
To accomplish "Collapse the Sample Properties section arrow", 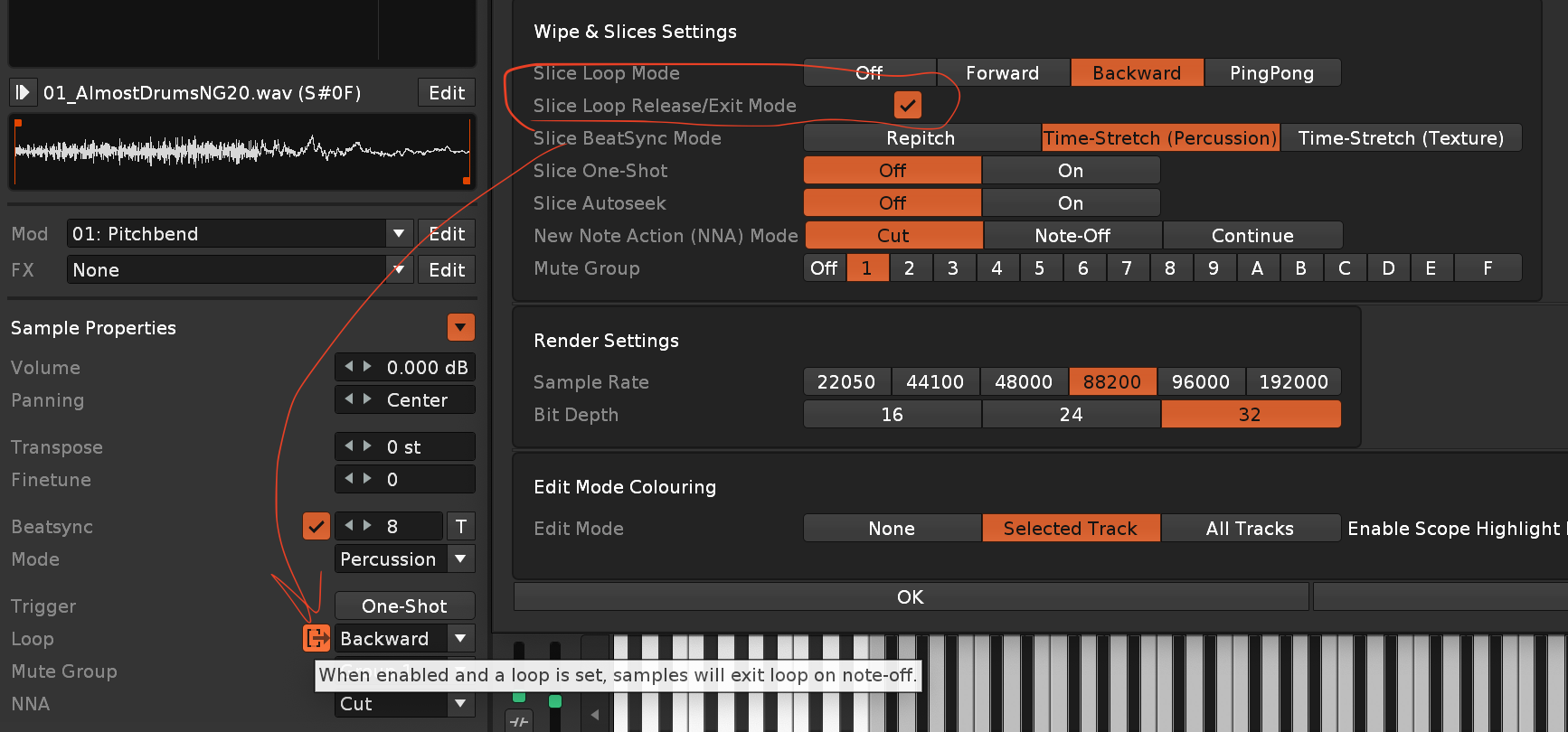I will click(460, 327).
